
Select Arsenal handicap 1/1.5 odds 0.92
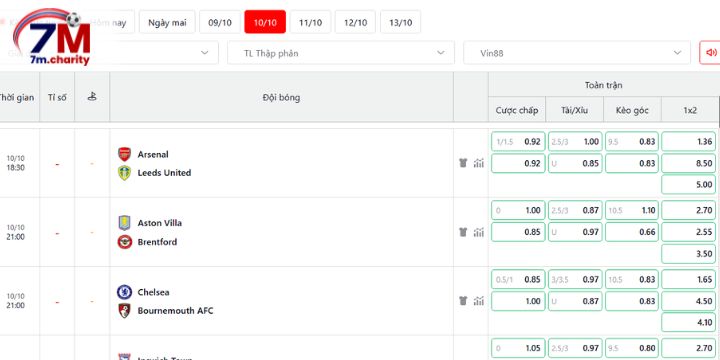[x=518, y=141]
